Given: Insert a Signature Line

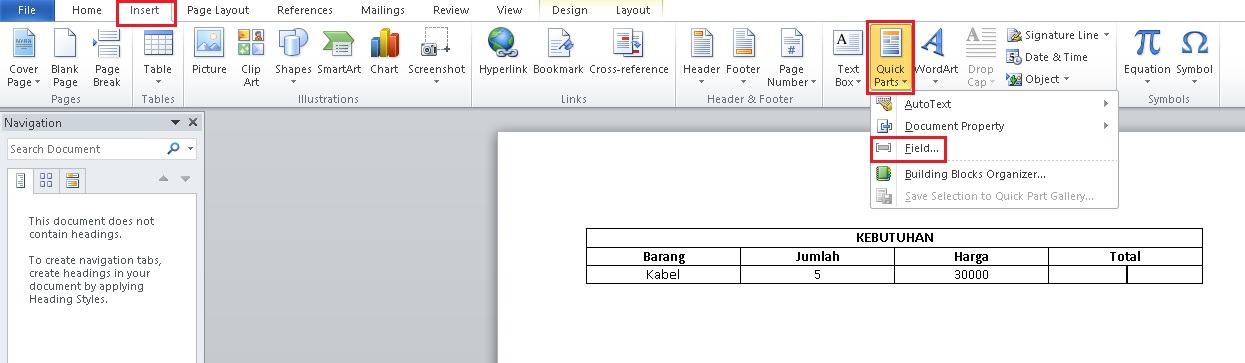Looking at the screenshot, I should pyautogui.click(x=1059, y=35).
